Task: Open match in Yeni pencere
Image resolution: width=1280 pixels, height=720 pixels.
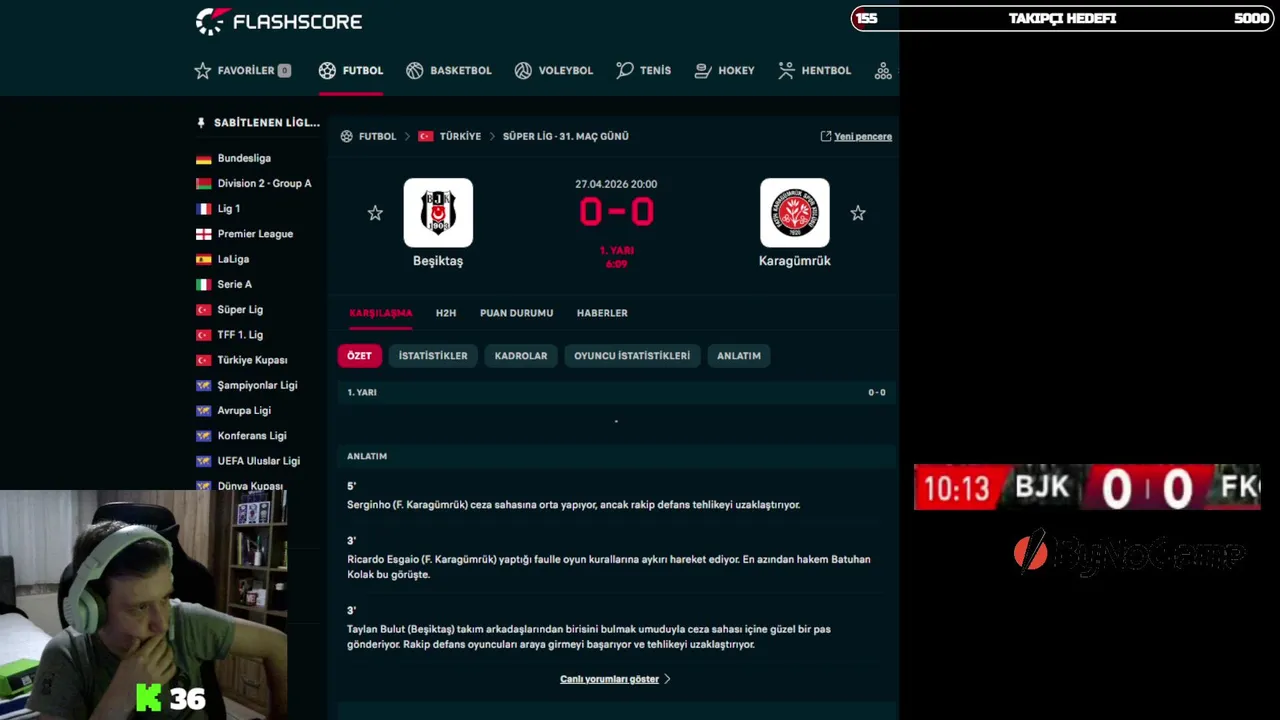Action: click(856, 136)
